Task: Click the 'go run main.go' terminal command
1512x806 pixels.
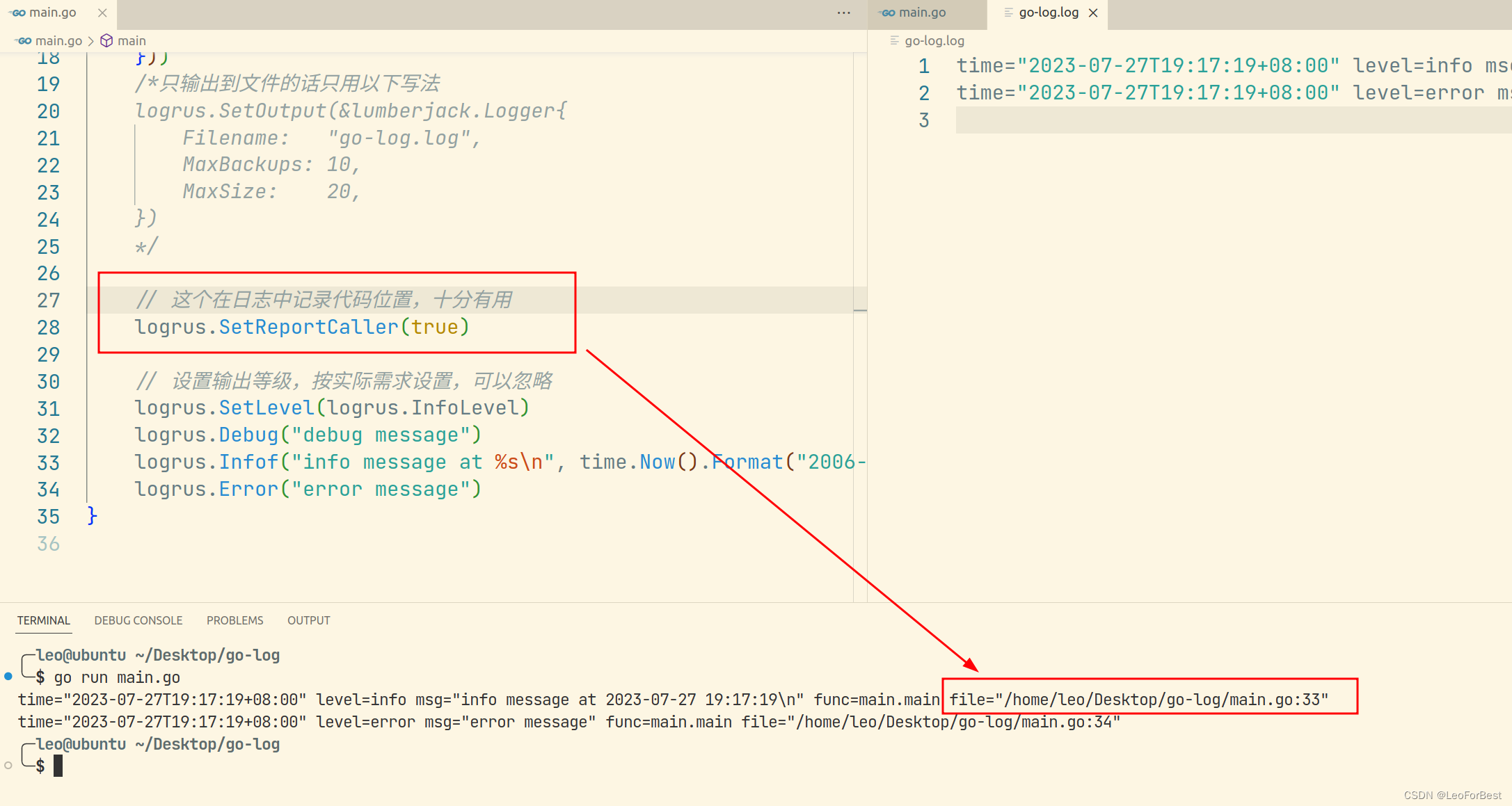Action: [x=117, y=678]
